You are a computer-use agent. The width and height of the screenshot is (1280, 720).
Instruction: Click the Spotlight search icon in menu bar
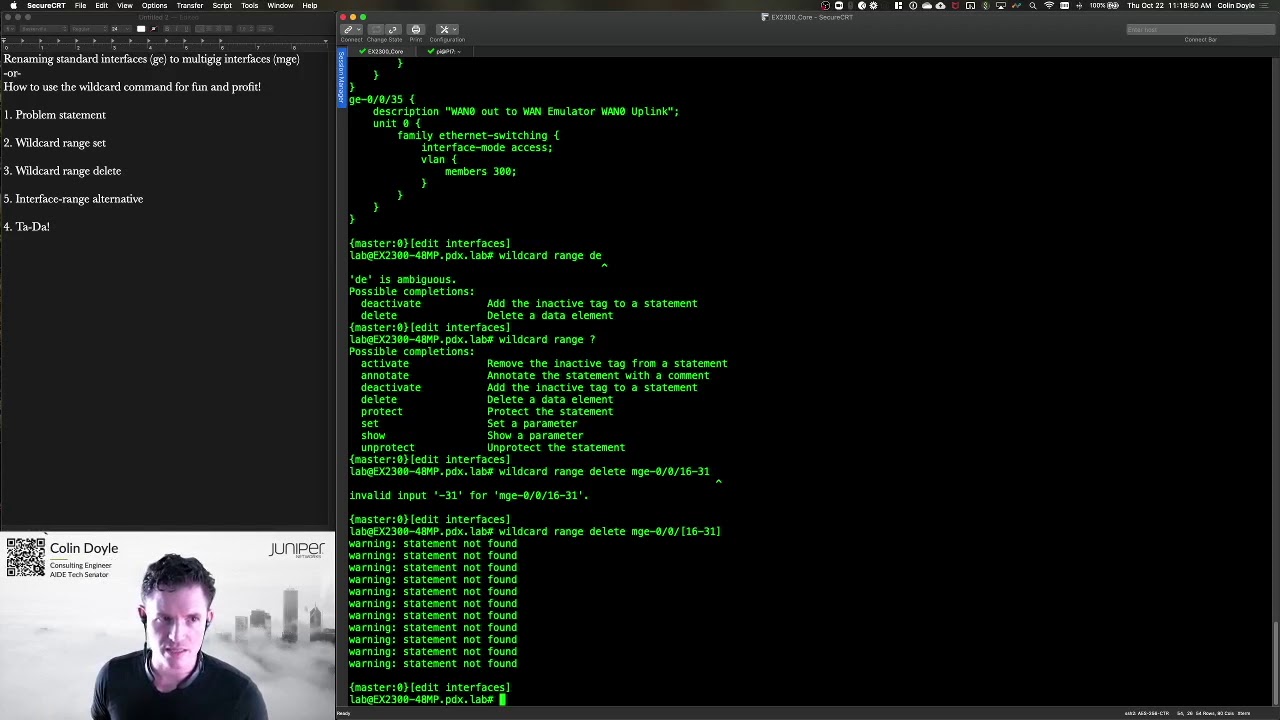pos(1033,6)
